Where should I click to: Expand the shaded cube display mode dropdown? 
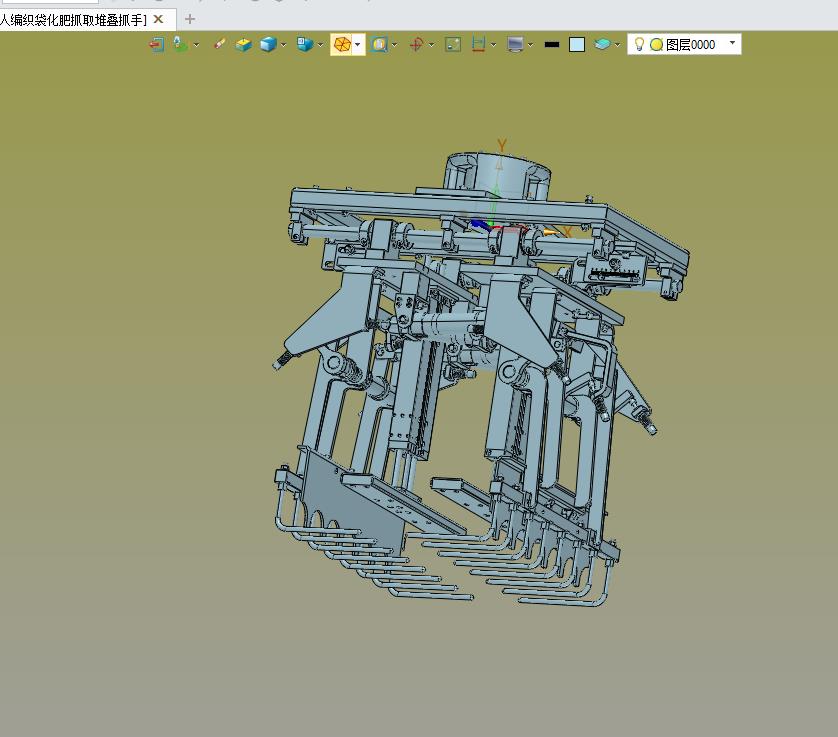pos(283,45)
